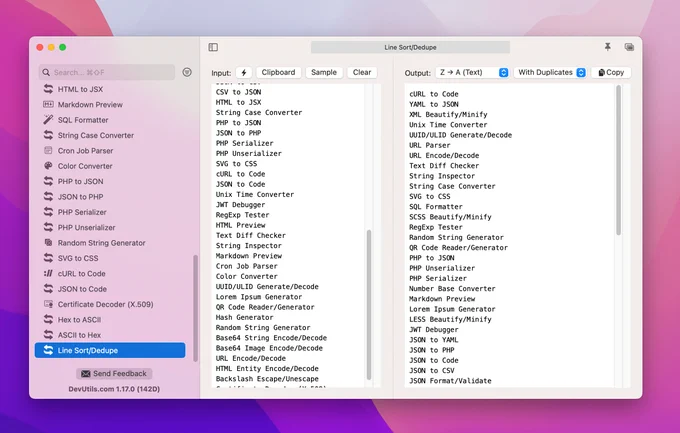Click the ASCII to Hex icon
This screenshot has width=680, height=433.
(x=48, y=335)
